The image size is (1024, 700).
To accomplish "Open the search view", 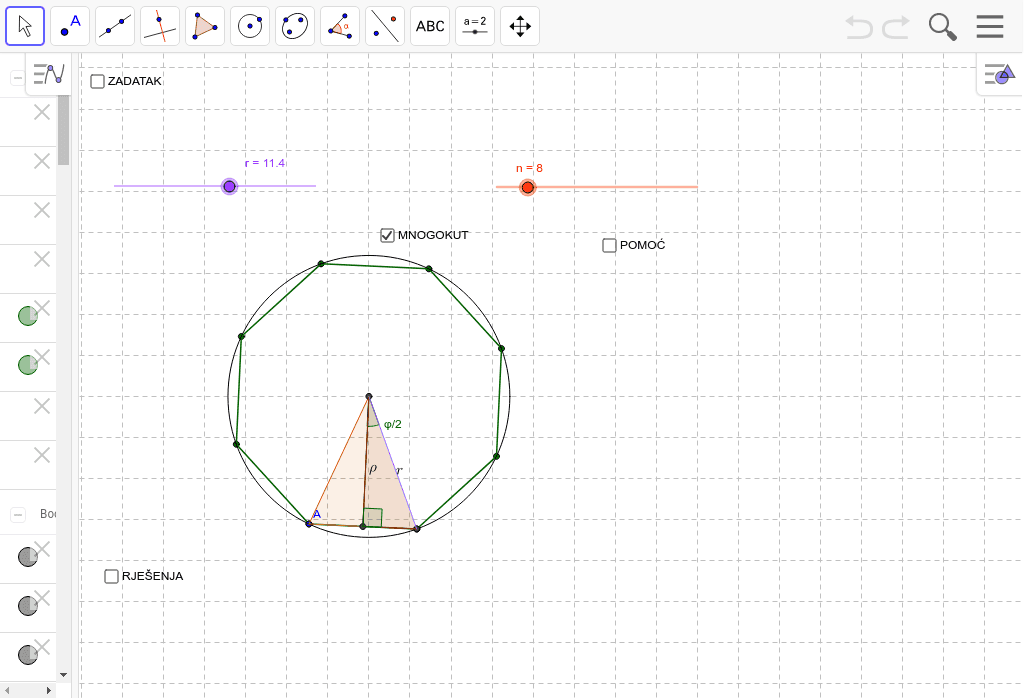I will coord(941,26).
